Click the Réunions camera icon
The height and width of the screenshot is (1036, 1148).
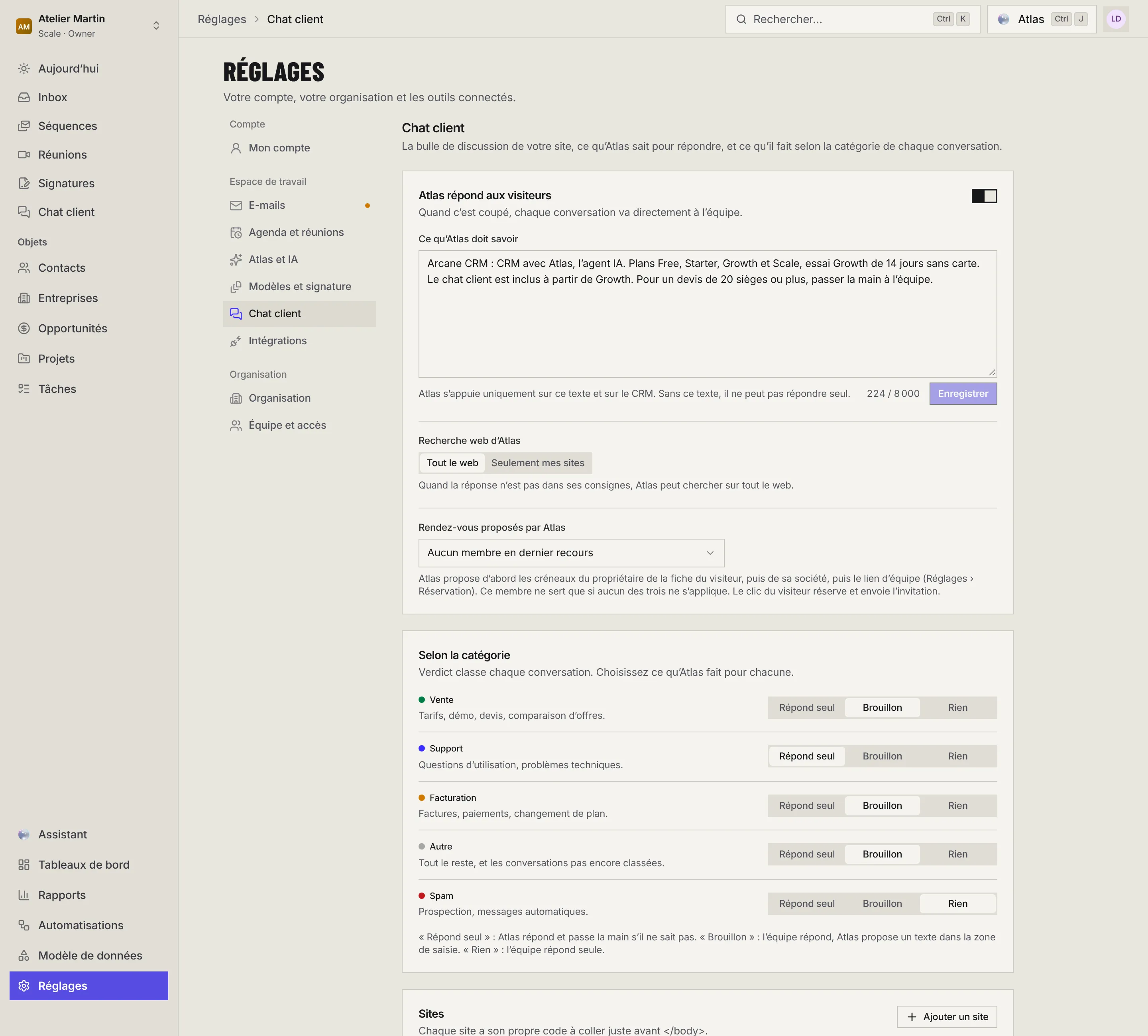coord(24,155)
